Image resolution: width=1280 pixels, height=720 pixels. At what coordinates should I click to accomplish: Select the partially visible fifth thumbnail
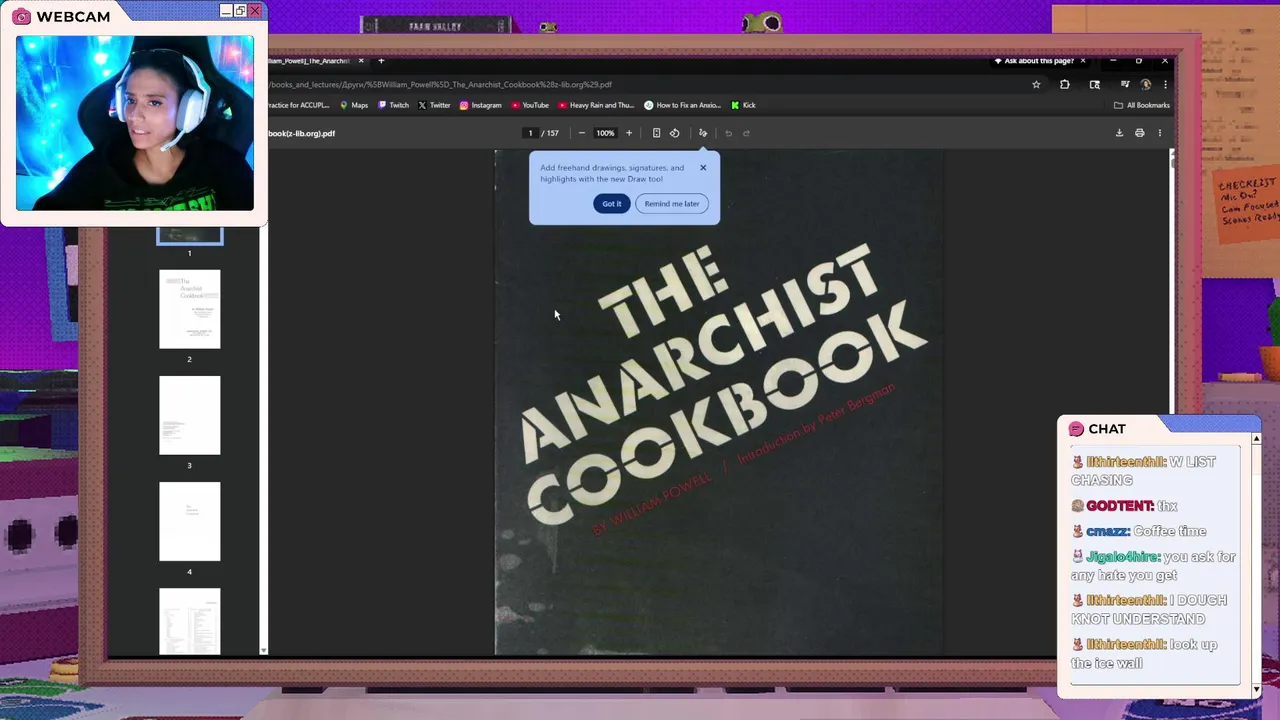tap(189, 621)
